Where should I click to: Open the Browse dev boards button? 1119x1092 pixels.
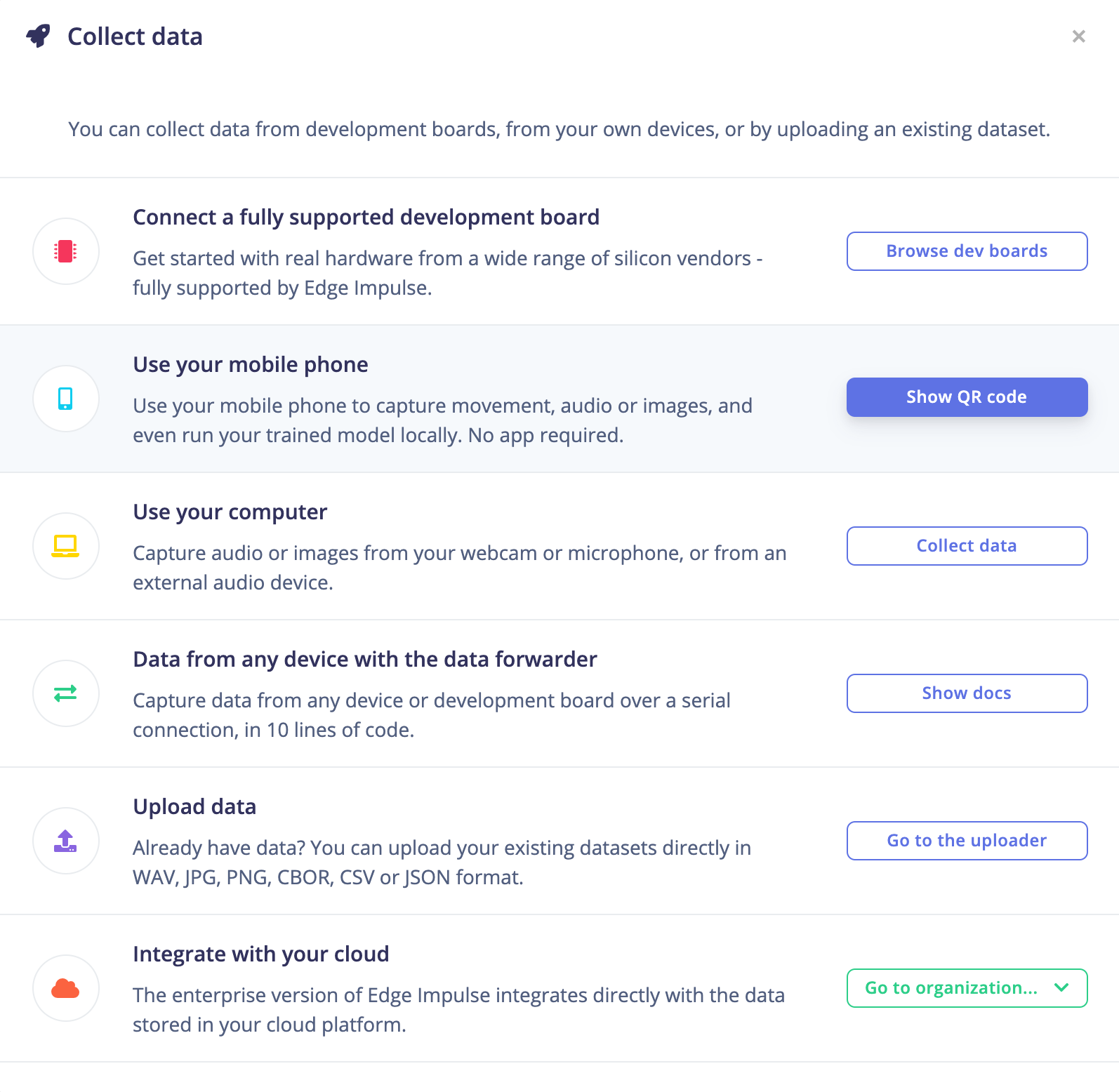tap(967, 251)
